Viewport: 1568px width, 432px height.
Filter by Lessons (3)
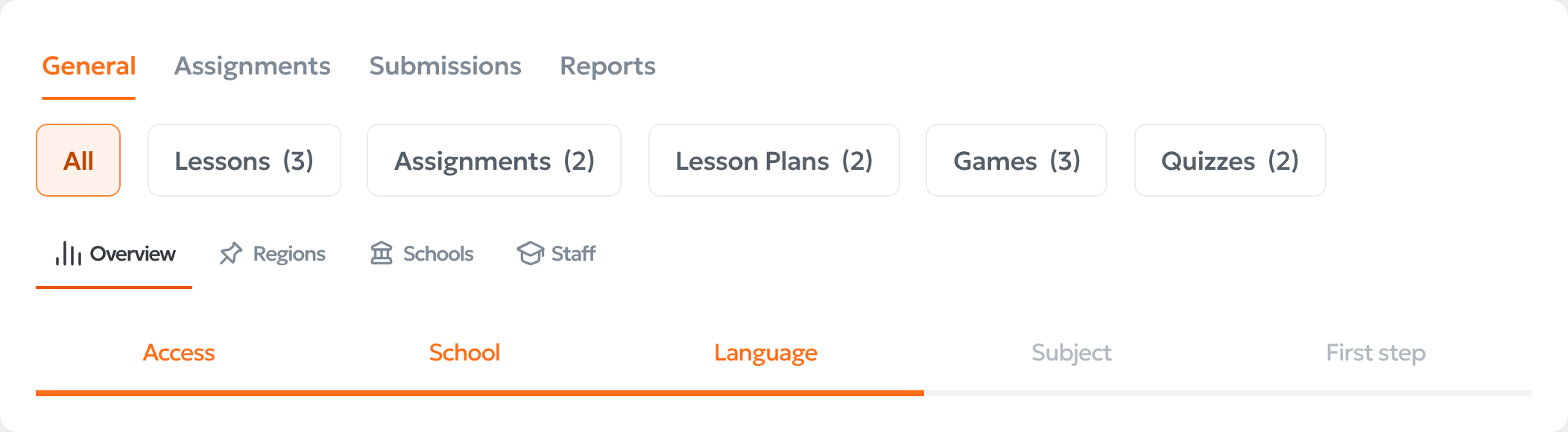244,160
